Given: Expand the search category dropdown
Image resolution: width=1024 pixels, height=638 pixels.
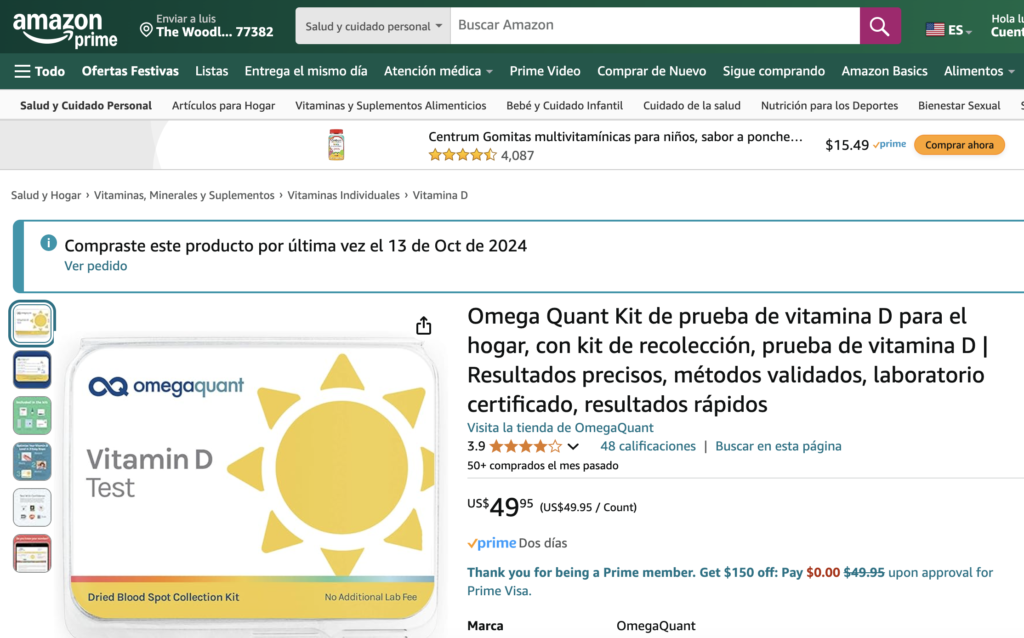Looking at the screenshot, I should pos(373,26).
